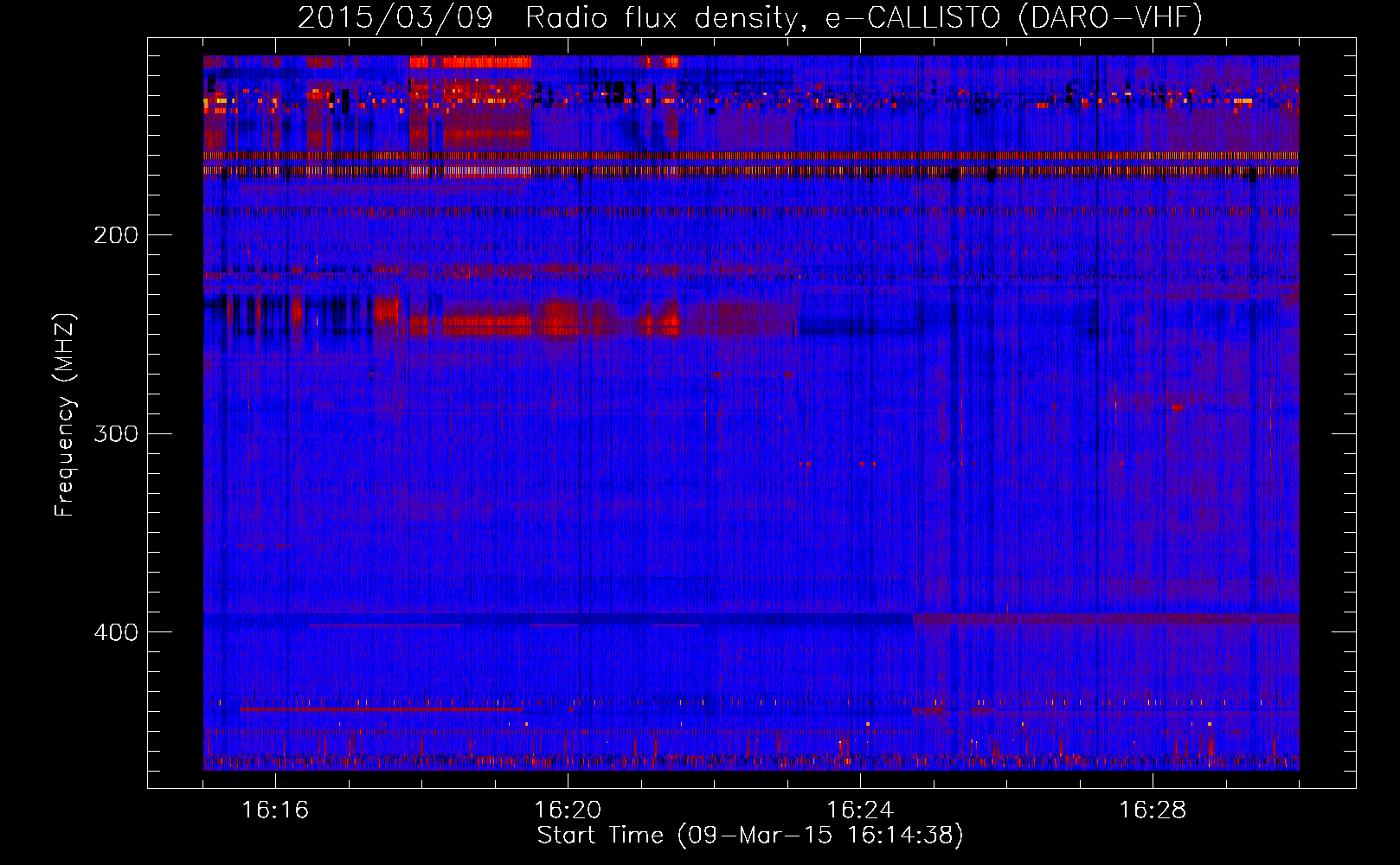Click the '300' frequency tick label
This screenshot has height=865, width=1400.
point(116,433)
